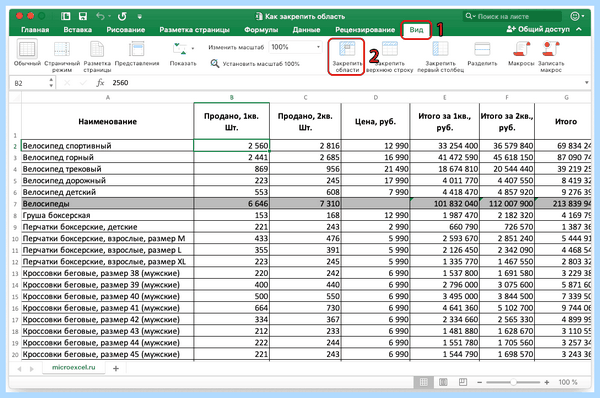The width and height of the screenshot is (600, 398).
Task: Click the formula bar value 2560
Action: tap(120, 83)
